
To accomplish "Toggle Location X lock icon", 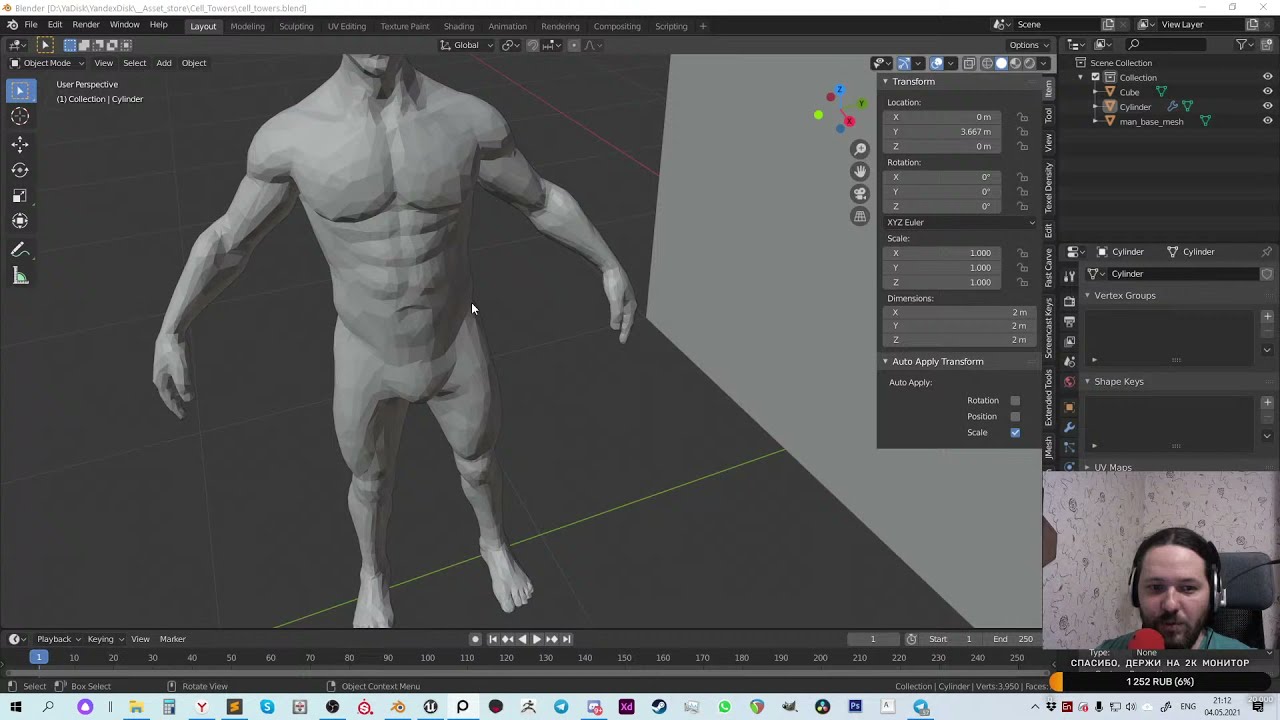I will [1022, 118].
